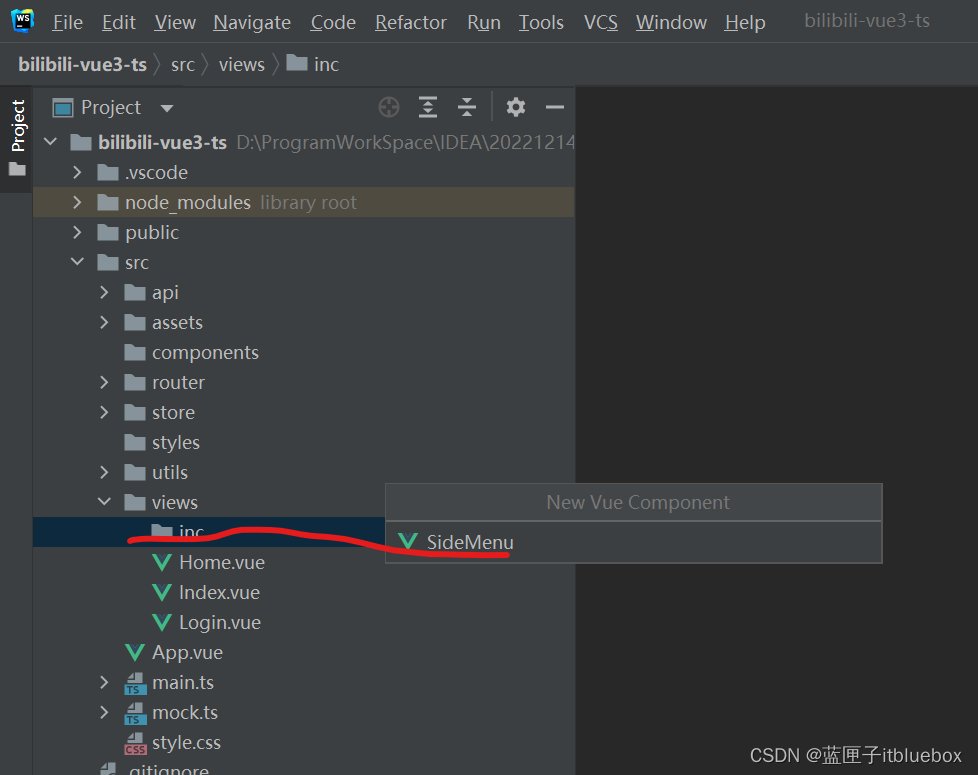978x775 pixels.
Task: Select opened file locate target icon
Action: [389, 107]
